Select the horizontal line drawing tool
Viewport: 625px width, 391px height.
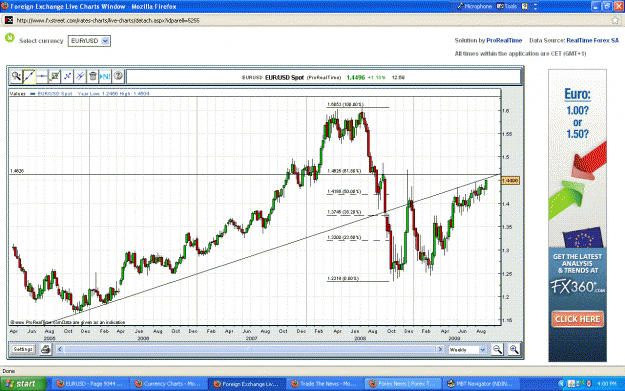(42, 76)
